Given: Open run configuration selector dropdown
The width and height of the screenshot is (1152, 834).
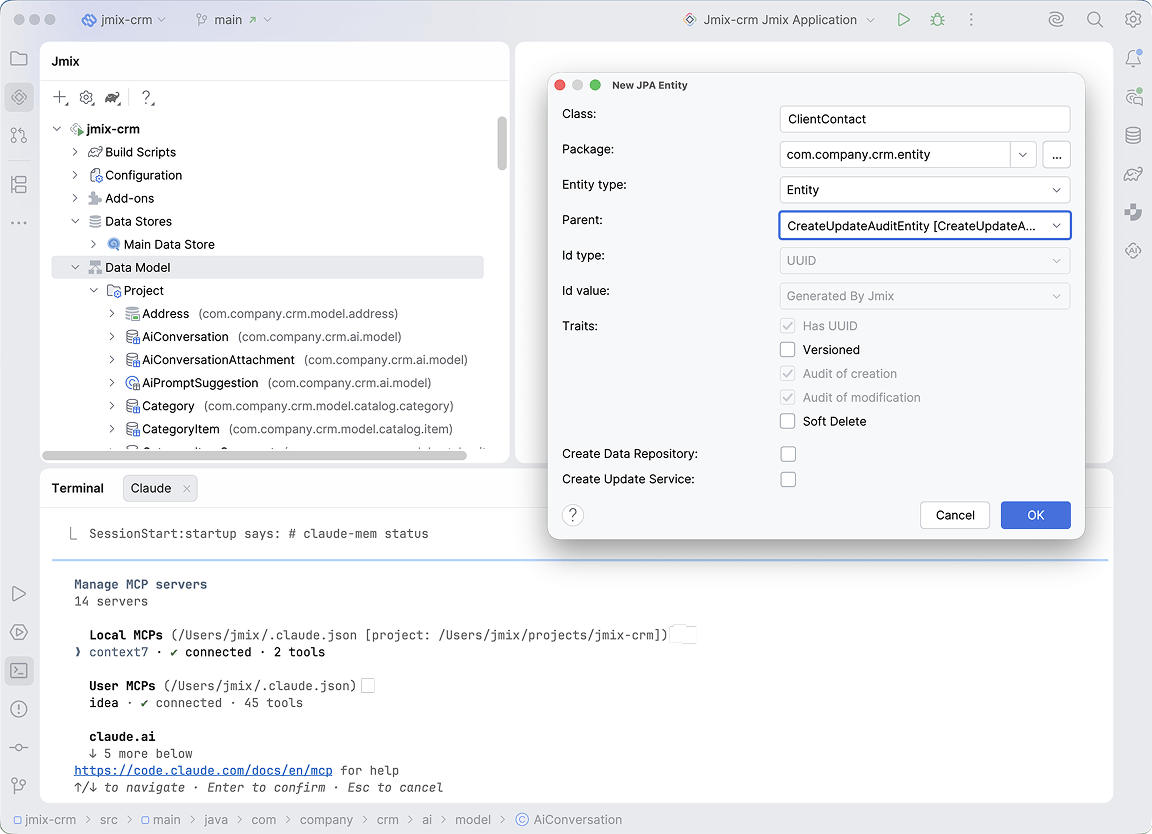Looking at the screenshot, I should [x=779, y=20].
